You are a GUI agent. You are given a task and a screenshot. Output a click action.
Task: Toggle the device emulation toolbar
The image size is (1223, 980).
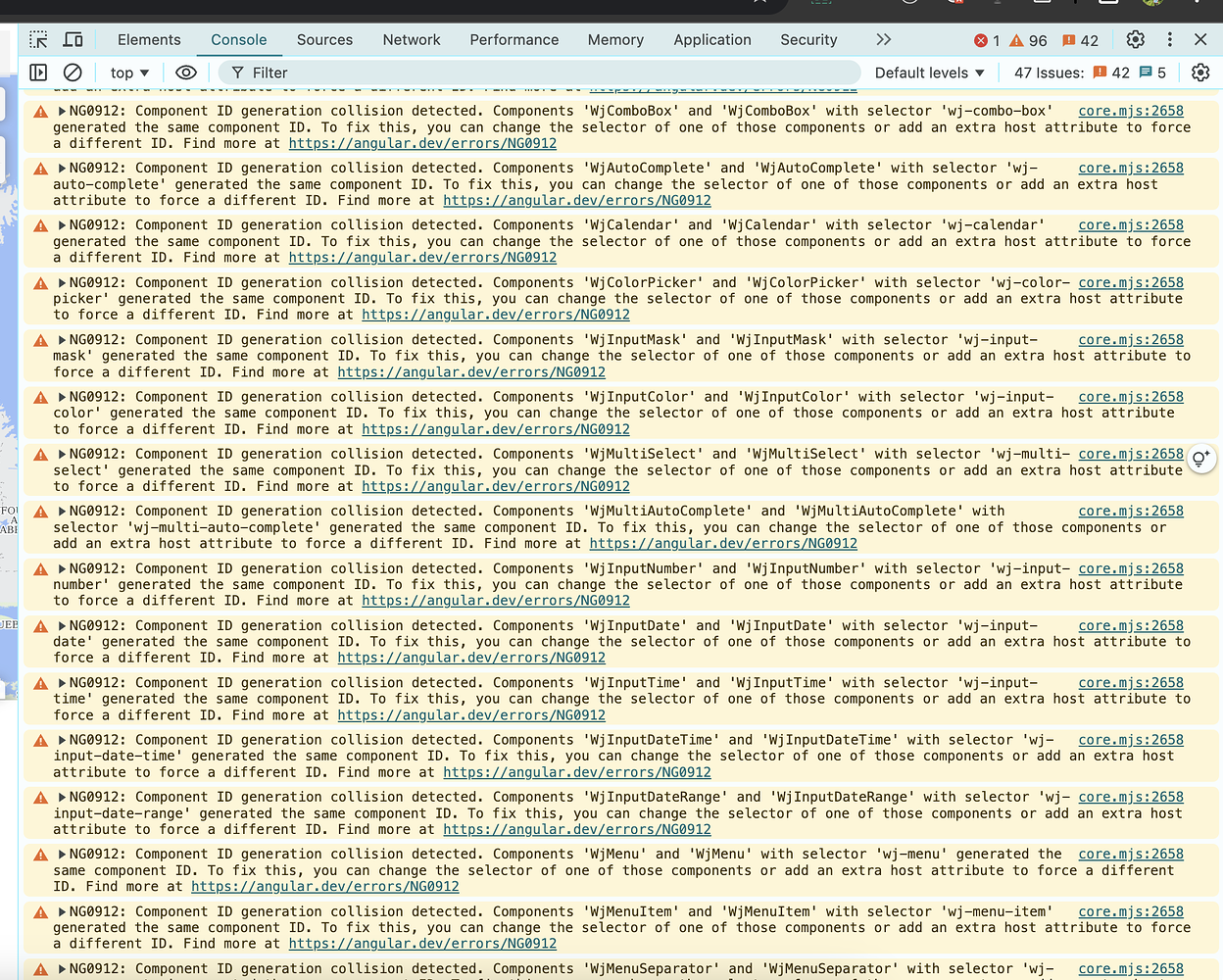coord(73,39)
